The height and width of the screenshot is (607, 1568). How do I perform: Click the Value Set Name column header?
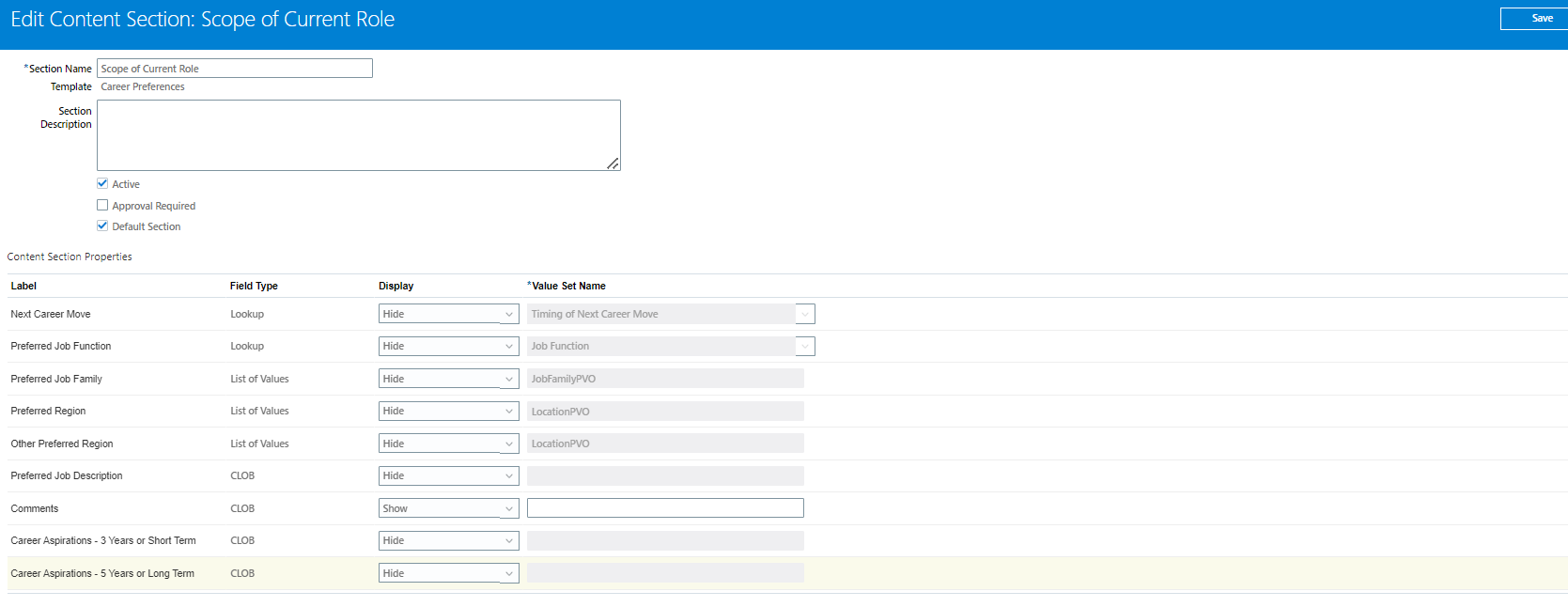[568, 286]
